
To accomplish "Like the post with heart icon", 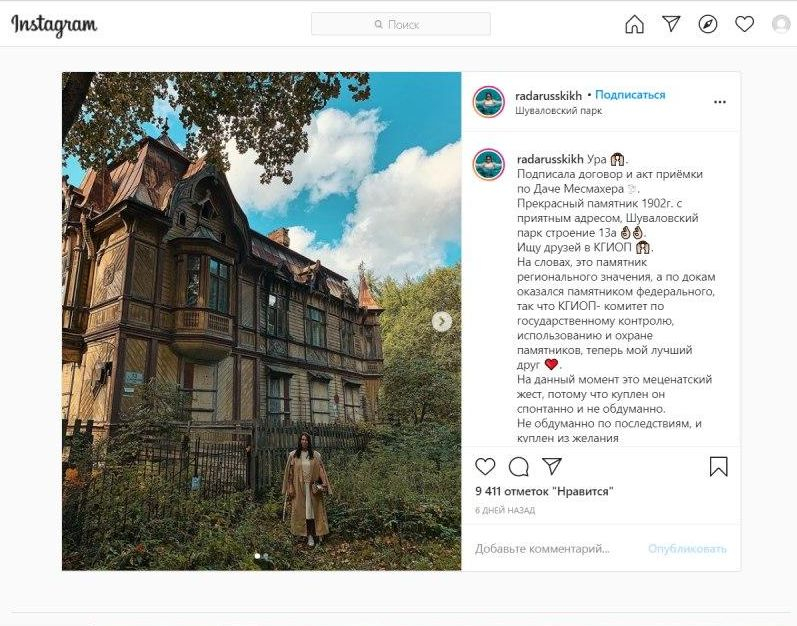I will (485, 466).
